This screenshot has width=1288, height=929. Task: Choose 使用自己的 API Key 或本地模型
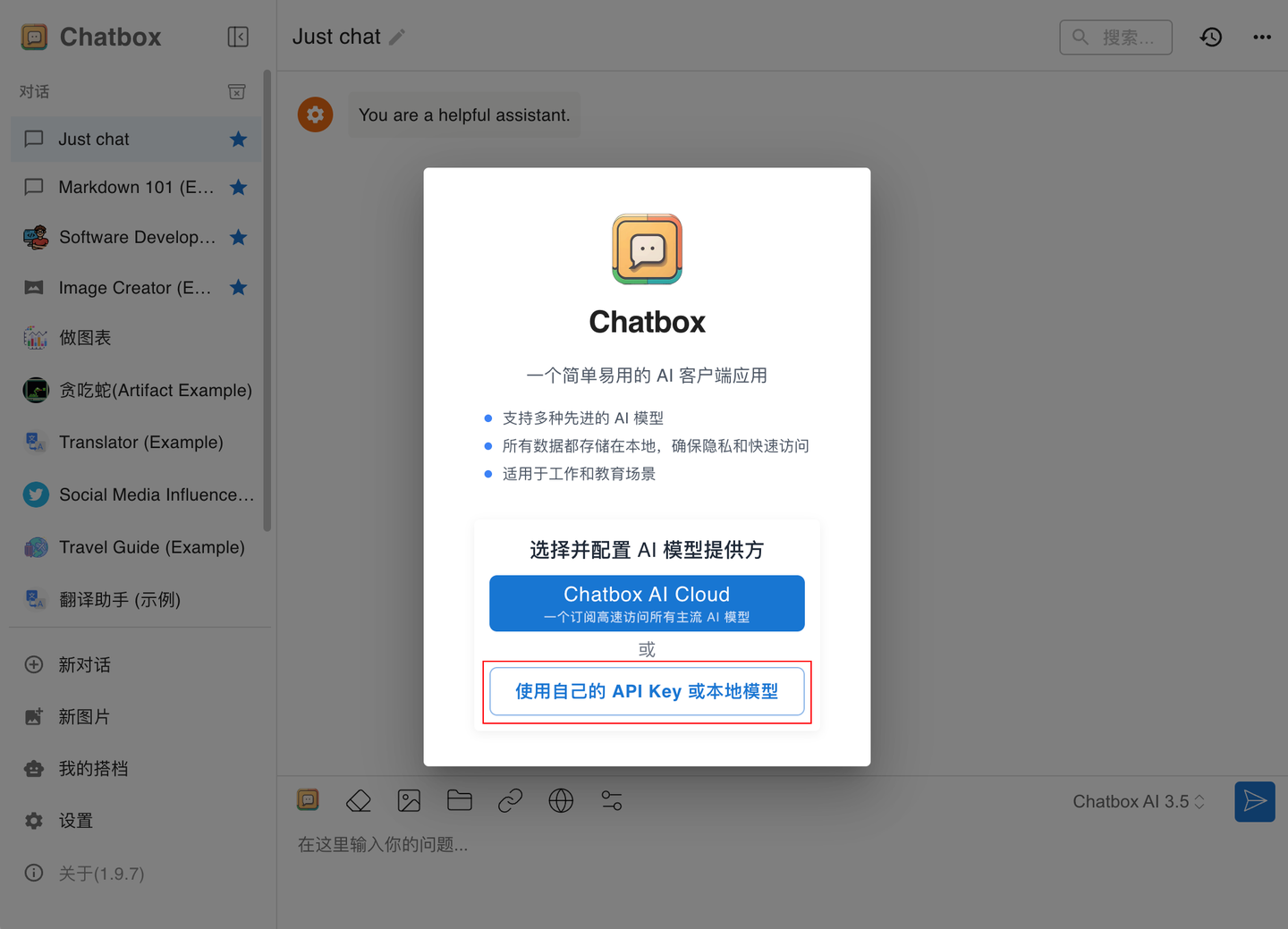647,690
